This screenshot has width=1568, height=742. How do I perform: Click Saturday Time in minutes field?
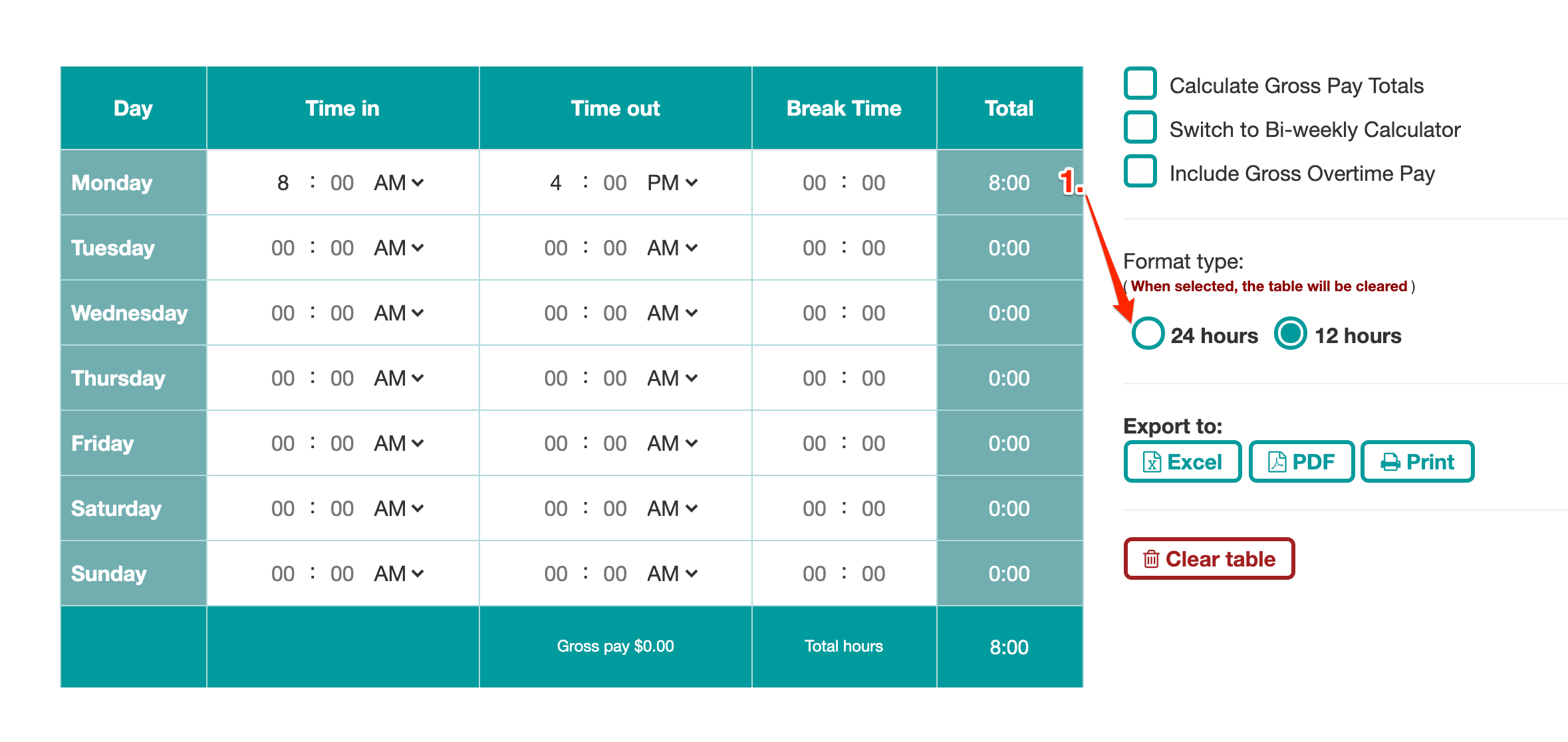click(342, 509)
